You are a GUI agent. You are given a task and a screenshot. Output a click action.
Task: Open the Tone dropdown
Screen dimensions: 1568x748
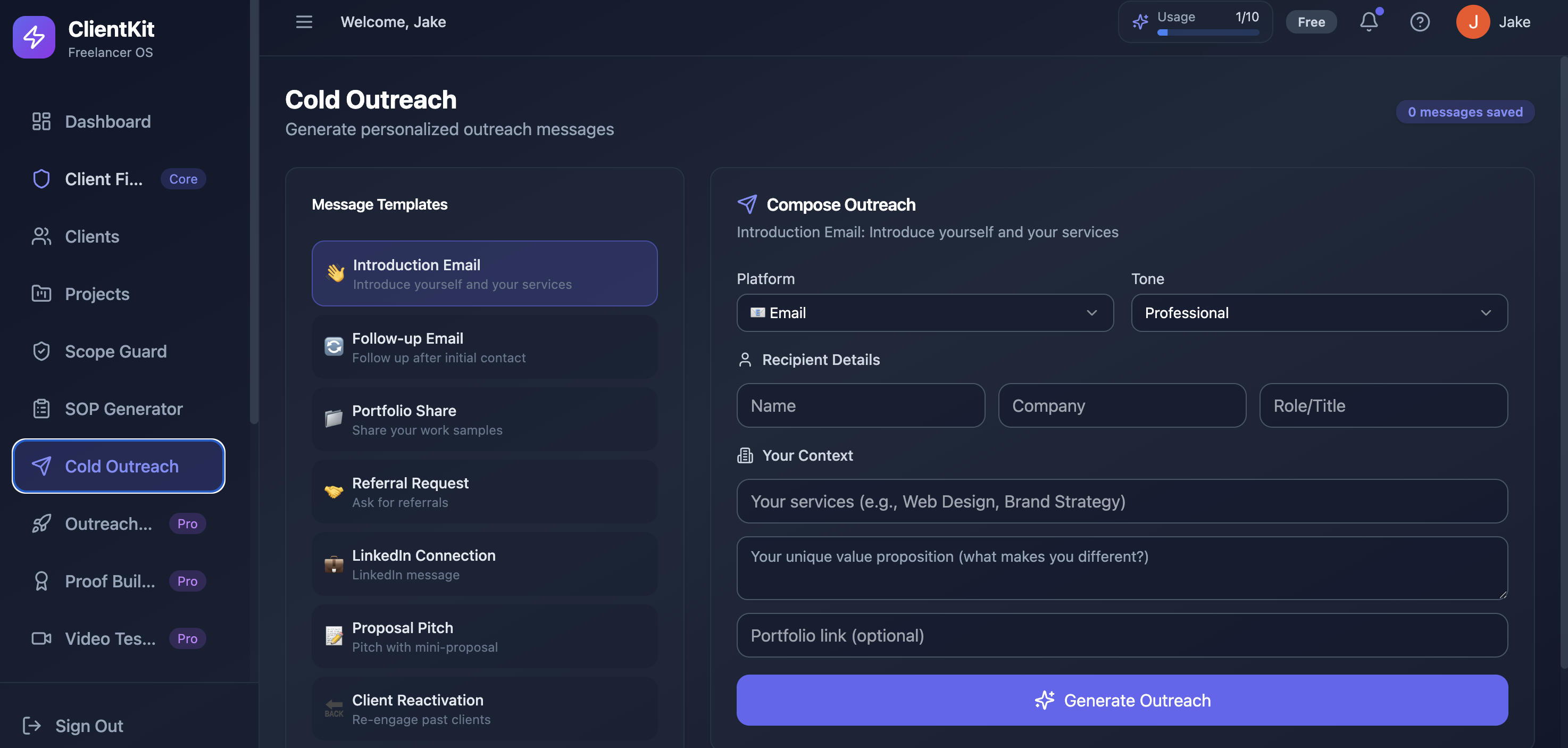click(x=1319, y=313)
